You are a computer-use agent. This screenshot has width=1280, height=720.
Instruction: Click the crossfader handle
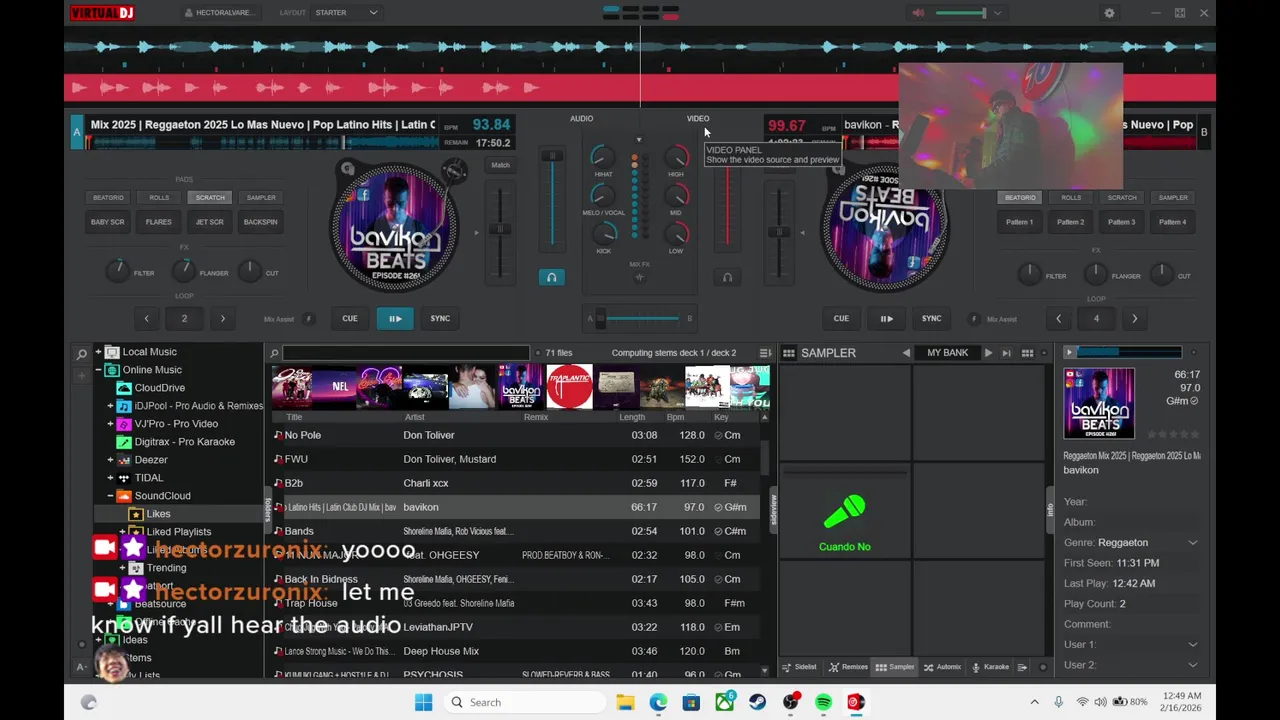(x=601, y=319)
